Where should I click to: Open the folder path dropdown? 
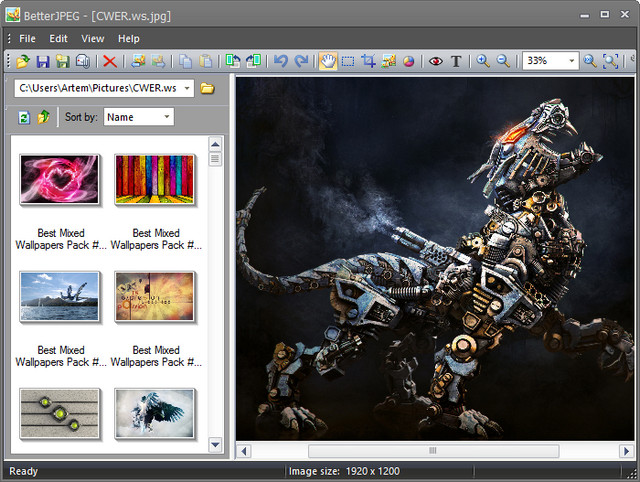(x=187, y=88)
